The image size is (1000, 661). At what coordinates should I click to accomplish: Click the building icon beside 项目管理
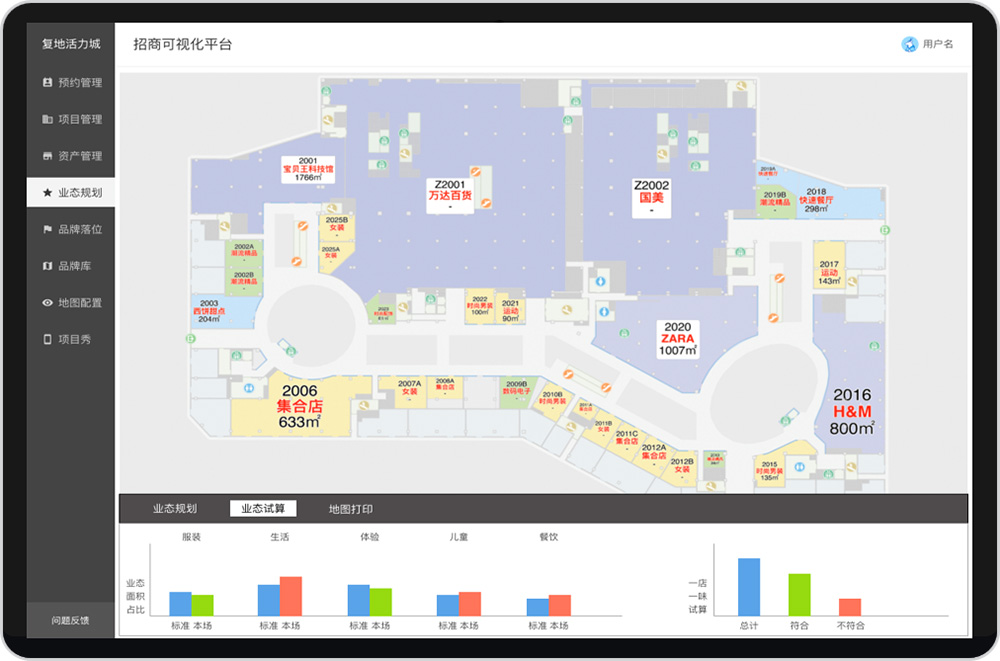pyautogui.click(x=47, y=120)
